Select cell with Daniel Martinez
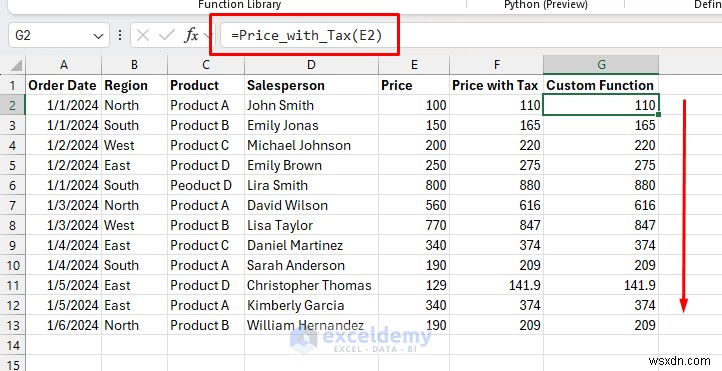Viewport: 722px width, 371px height. [x=311, y=245]
